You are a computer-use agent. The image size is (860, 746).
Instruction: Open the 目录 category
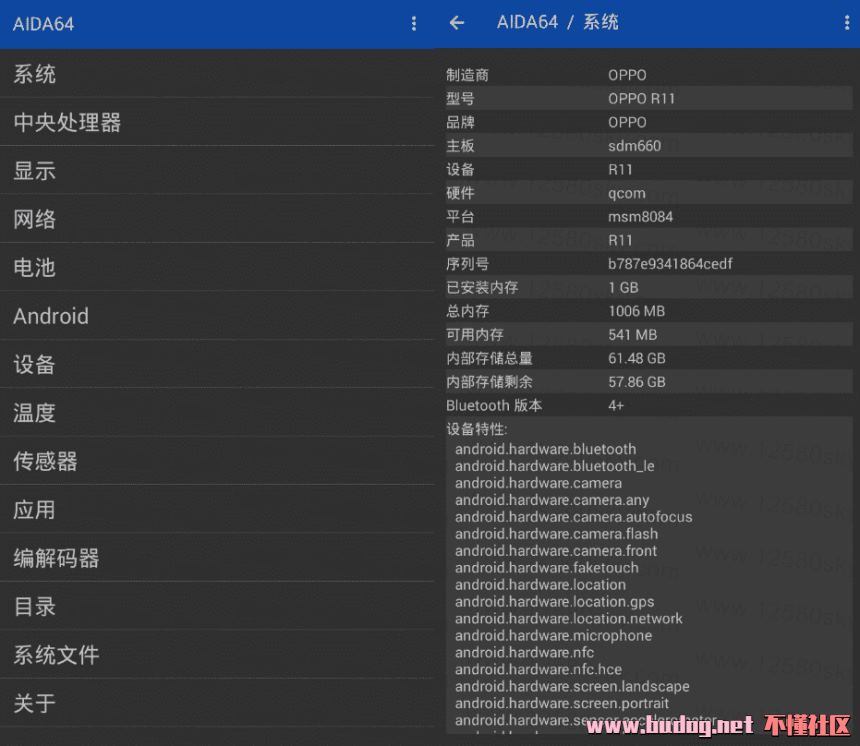(217, 606)
